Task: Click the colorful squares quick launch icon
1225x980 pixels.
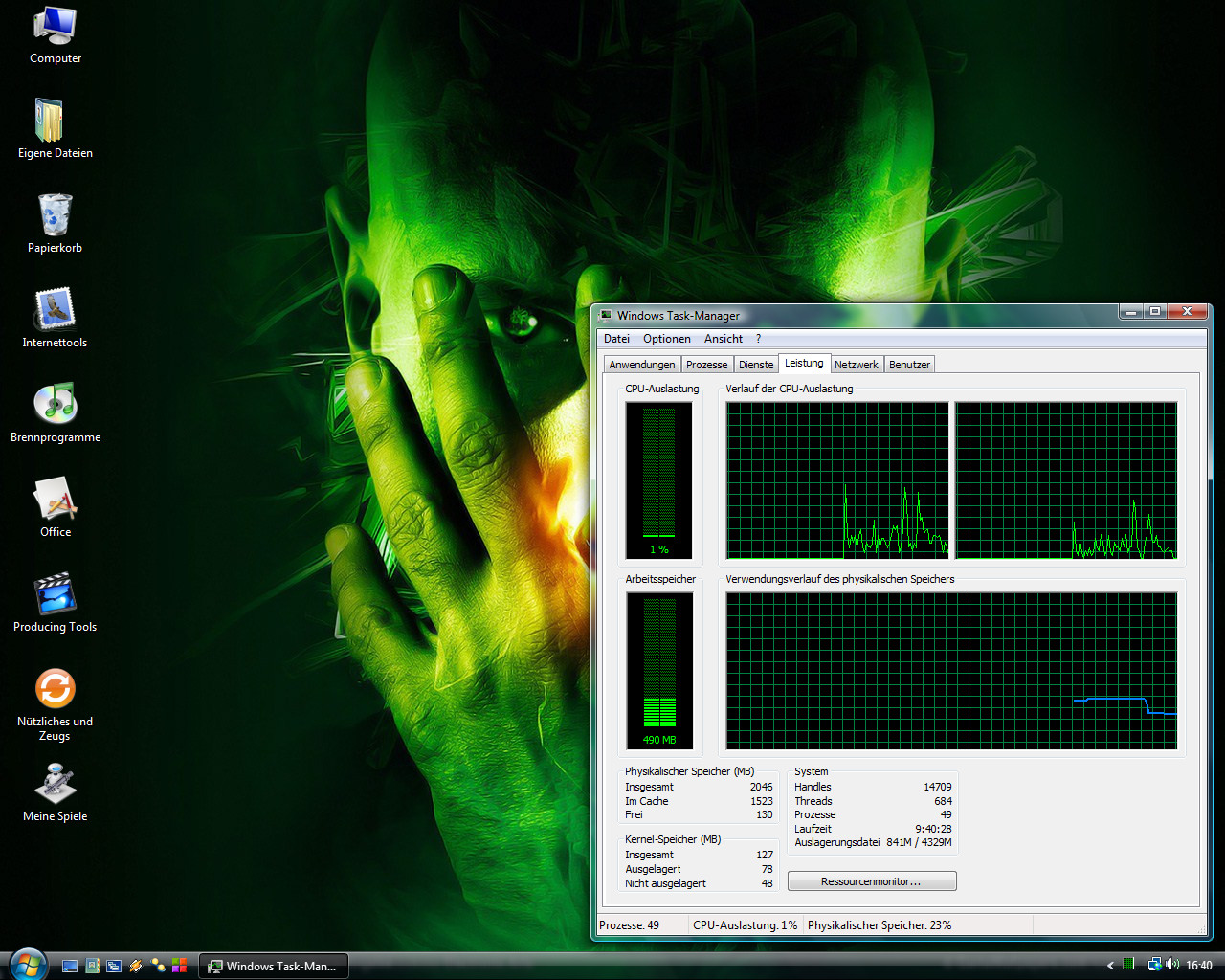Action: (179, 966)
